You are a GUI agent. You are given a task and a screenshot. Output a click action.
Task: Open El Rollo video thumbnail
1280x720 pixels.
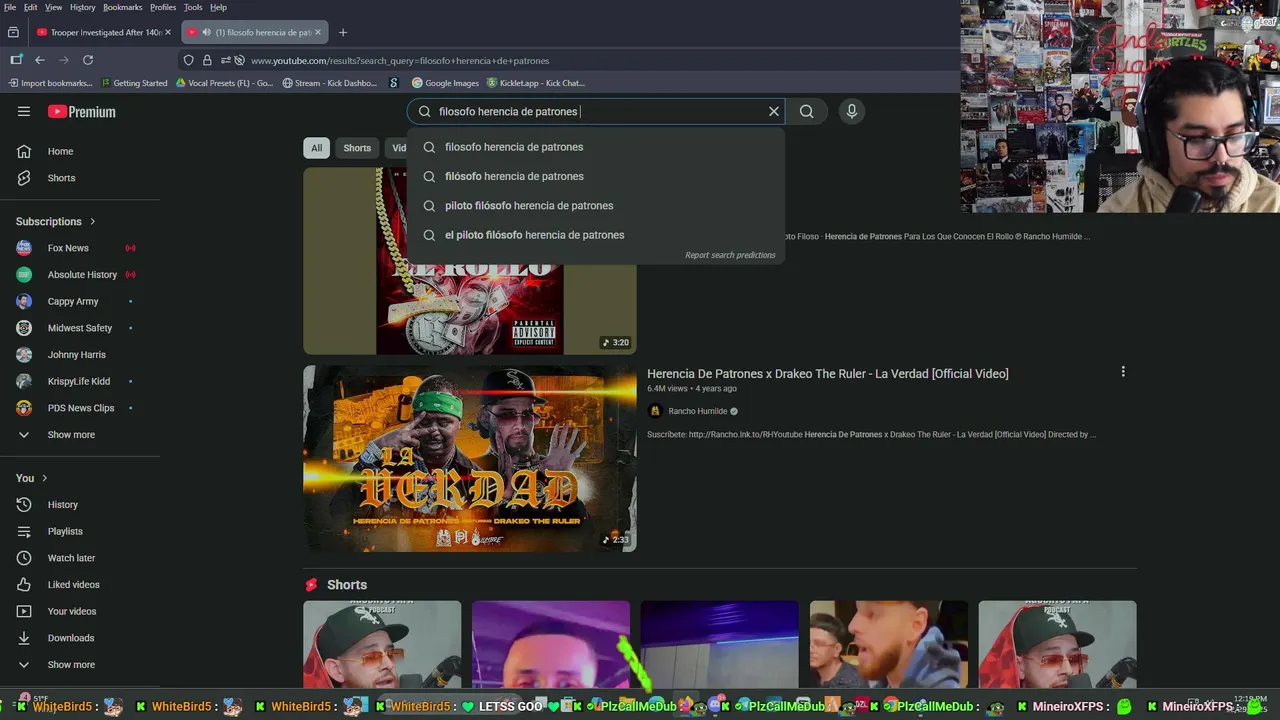470,310
